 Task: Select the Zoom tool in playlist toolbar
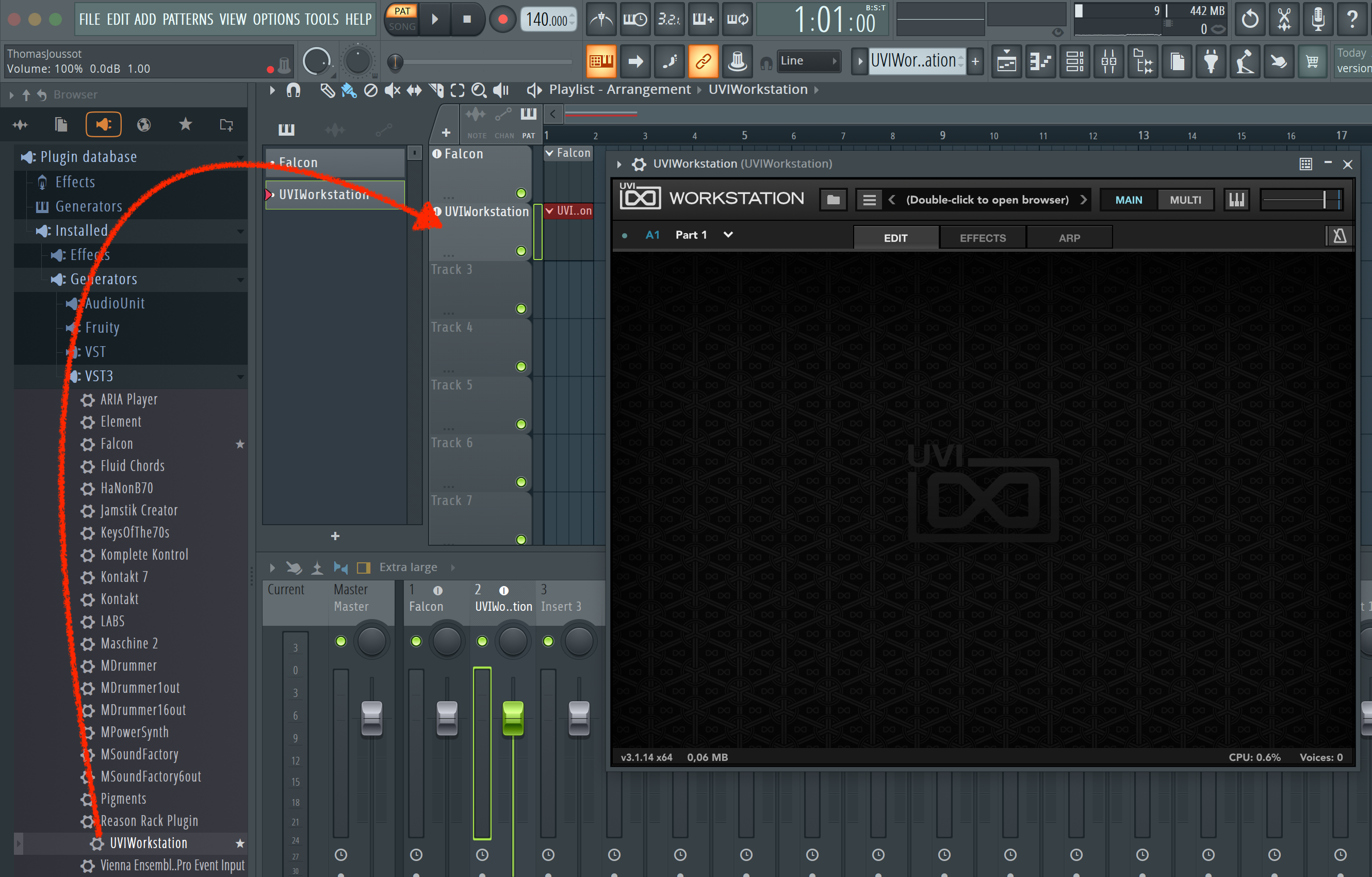click(479, 90)
